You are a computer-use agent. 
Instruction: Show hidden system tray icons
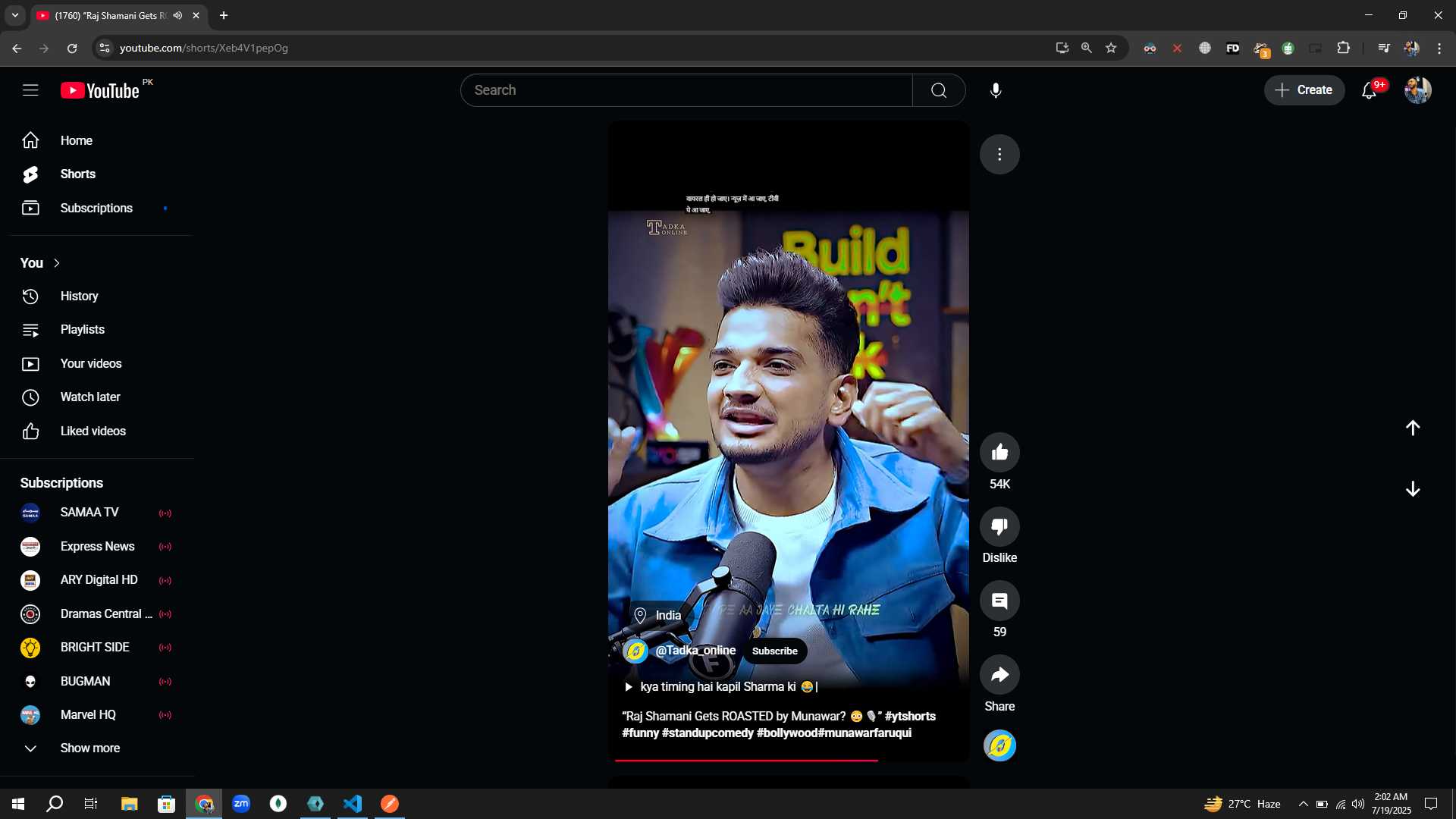click(1303, 804)
